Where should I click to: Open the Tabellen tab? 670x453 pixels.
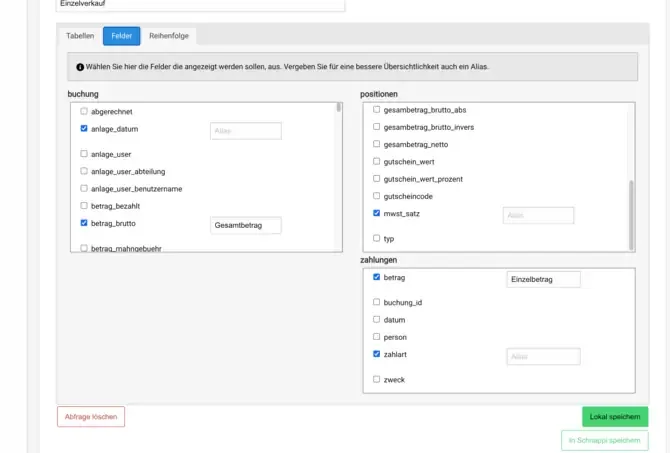click(x=80, y=36)
